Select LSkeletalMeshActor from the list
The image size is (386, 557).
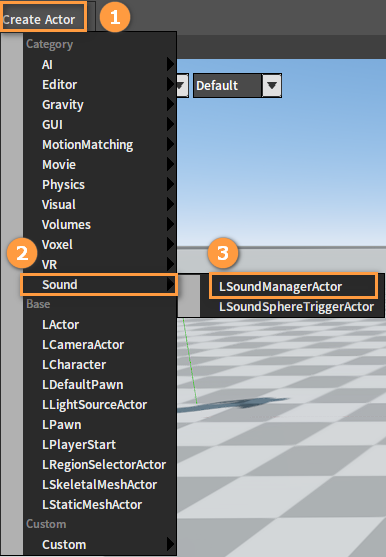point(100,485)
